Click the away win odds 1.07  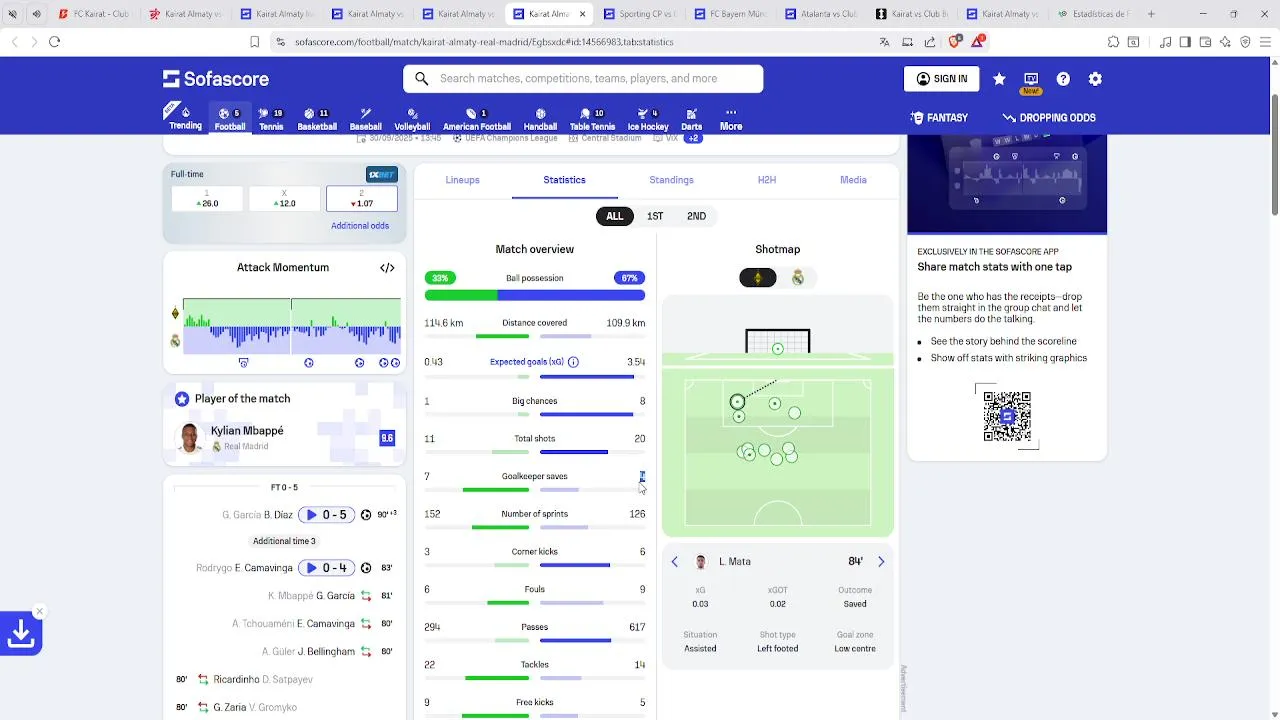362,199
